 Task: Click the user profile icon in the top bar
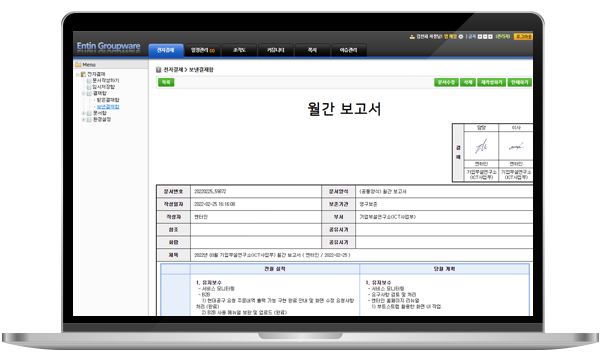pyautogui.click(x=412, y=37)
